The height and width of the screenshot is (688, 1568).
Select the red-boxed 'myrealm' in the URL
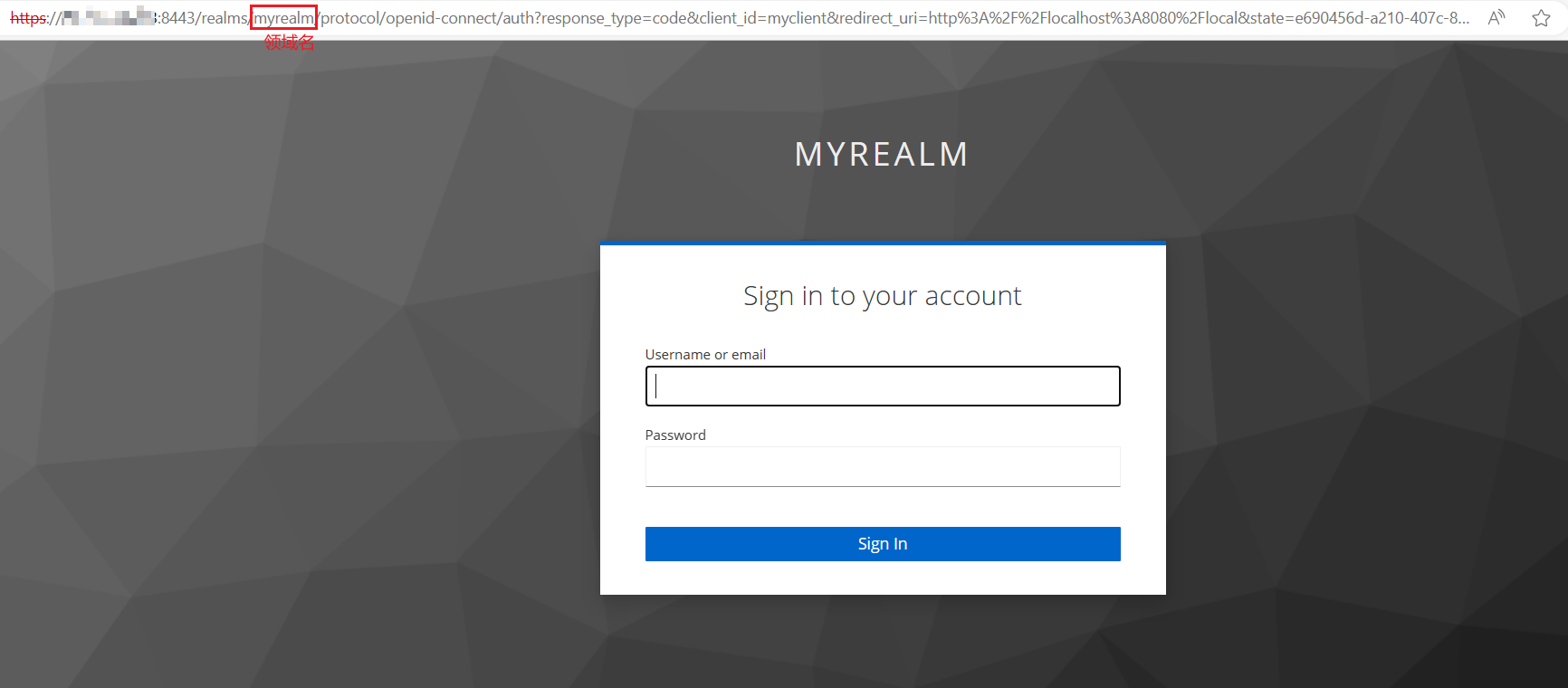click(283, 17)
